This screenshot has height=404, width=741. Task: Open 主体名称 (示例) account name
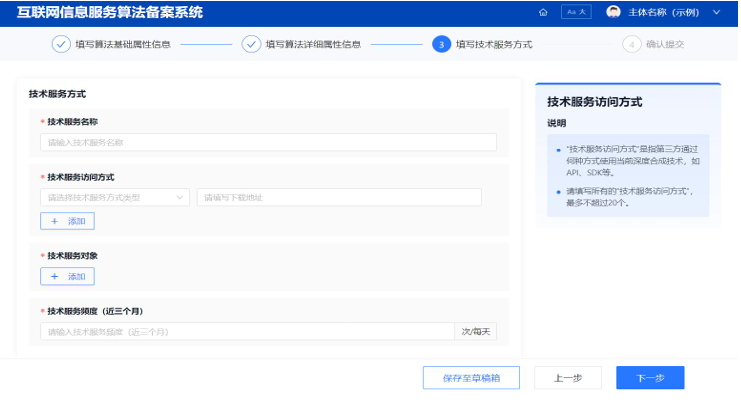pyautogui.click(x=663, y=12)
